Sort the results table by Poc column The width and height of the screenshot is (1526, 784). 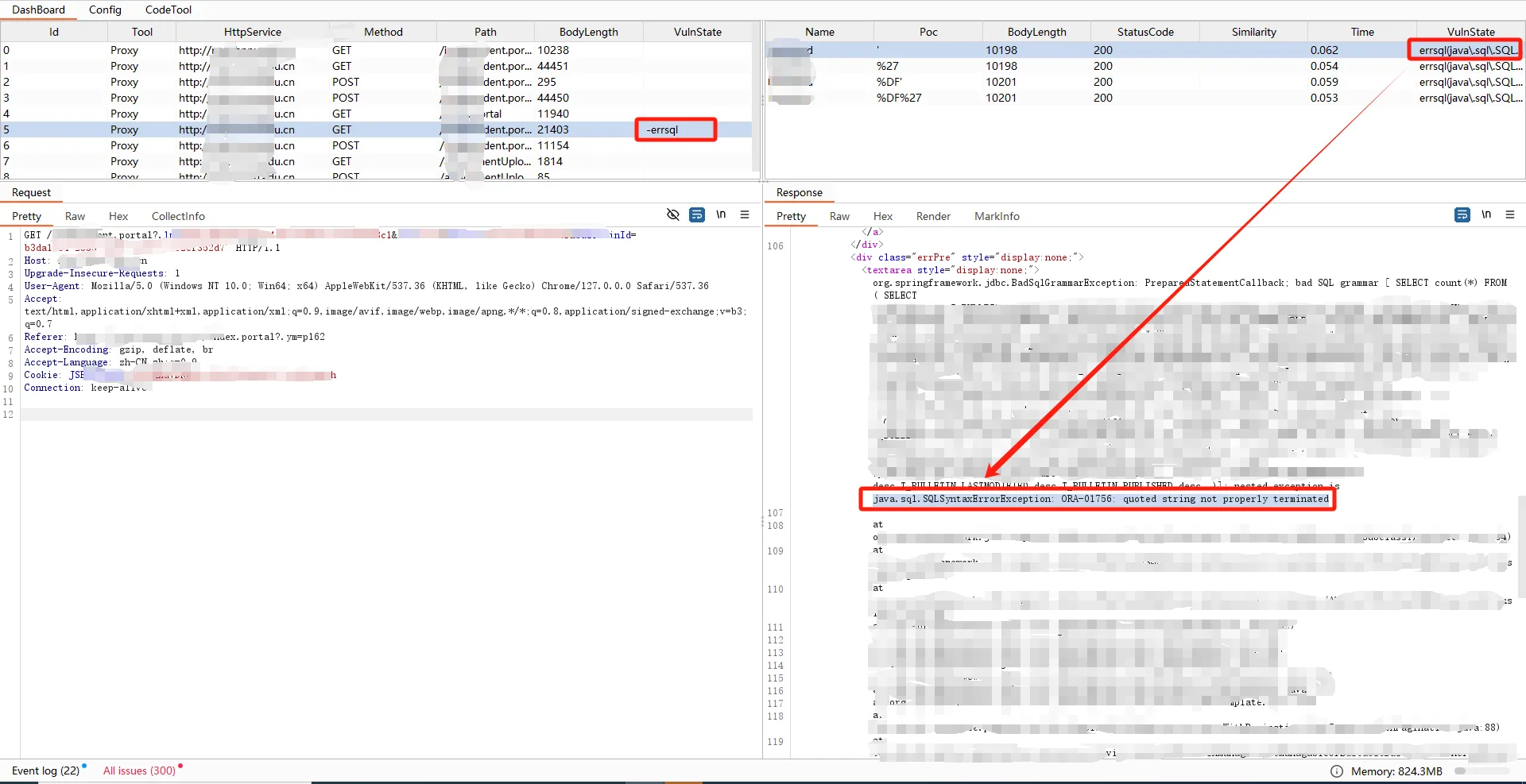[x=928, y=32]
